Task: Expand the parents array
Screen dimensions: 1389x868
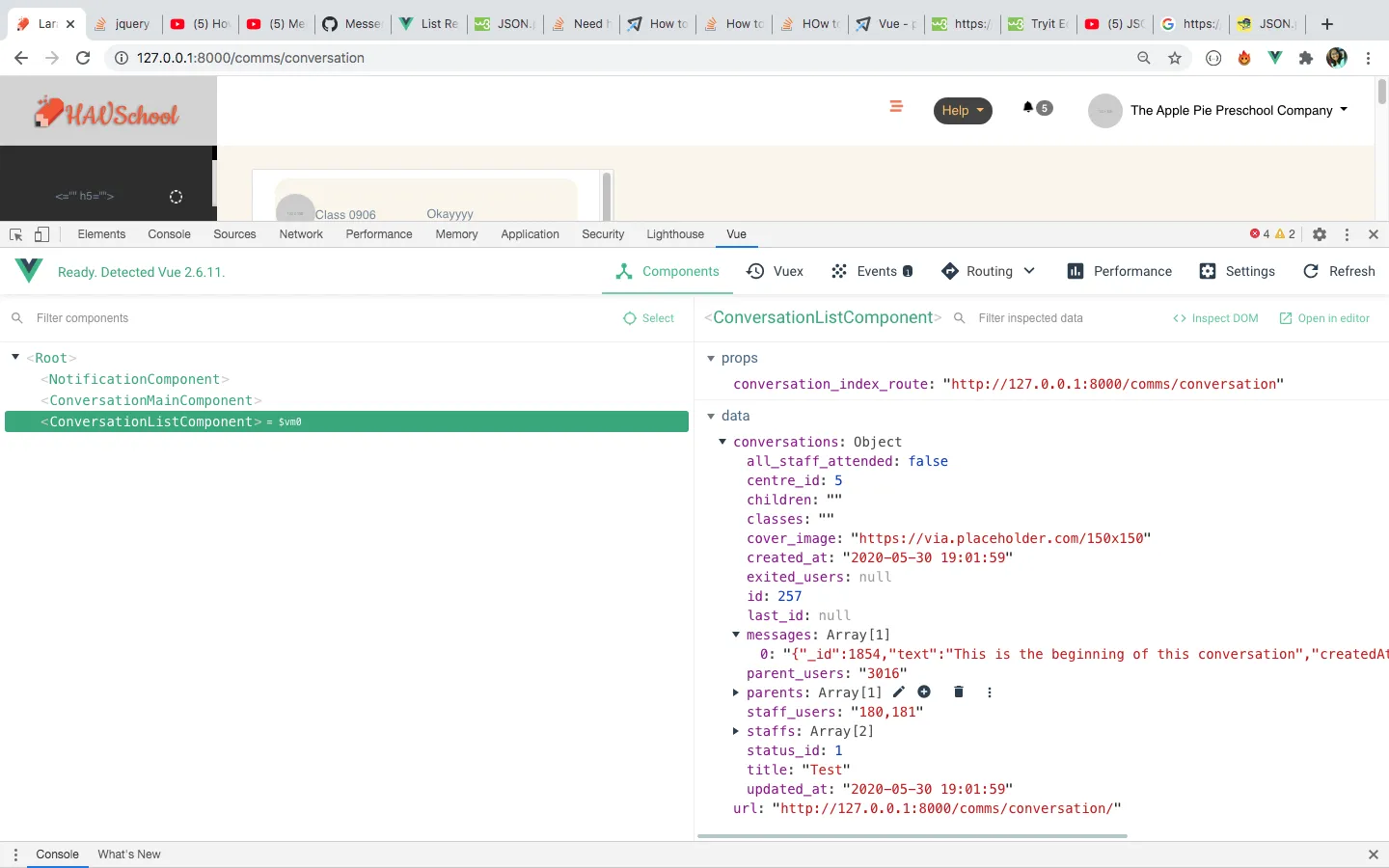Action: [736, 692]
